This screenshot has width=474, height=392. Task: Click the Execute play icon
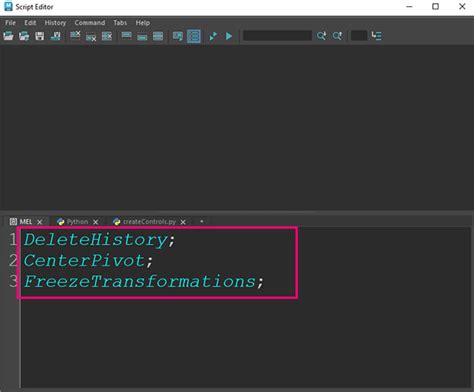(229, 36)
